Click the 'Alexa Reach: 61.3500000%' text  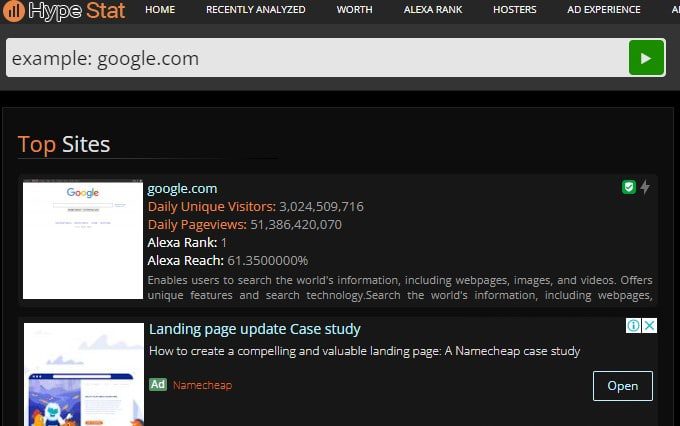[228, 261]
